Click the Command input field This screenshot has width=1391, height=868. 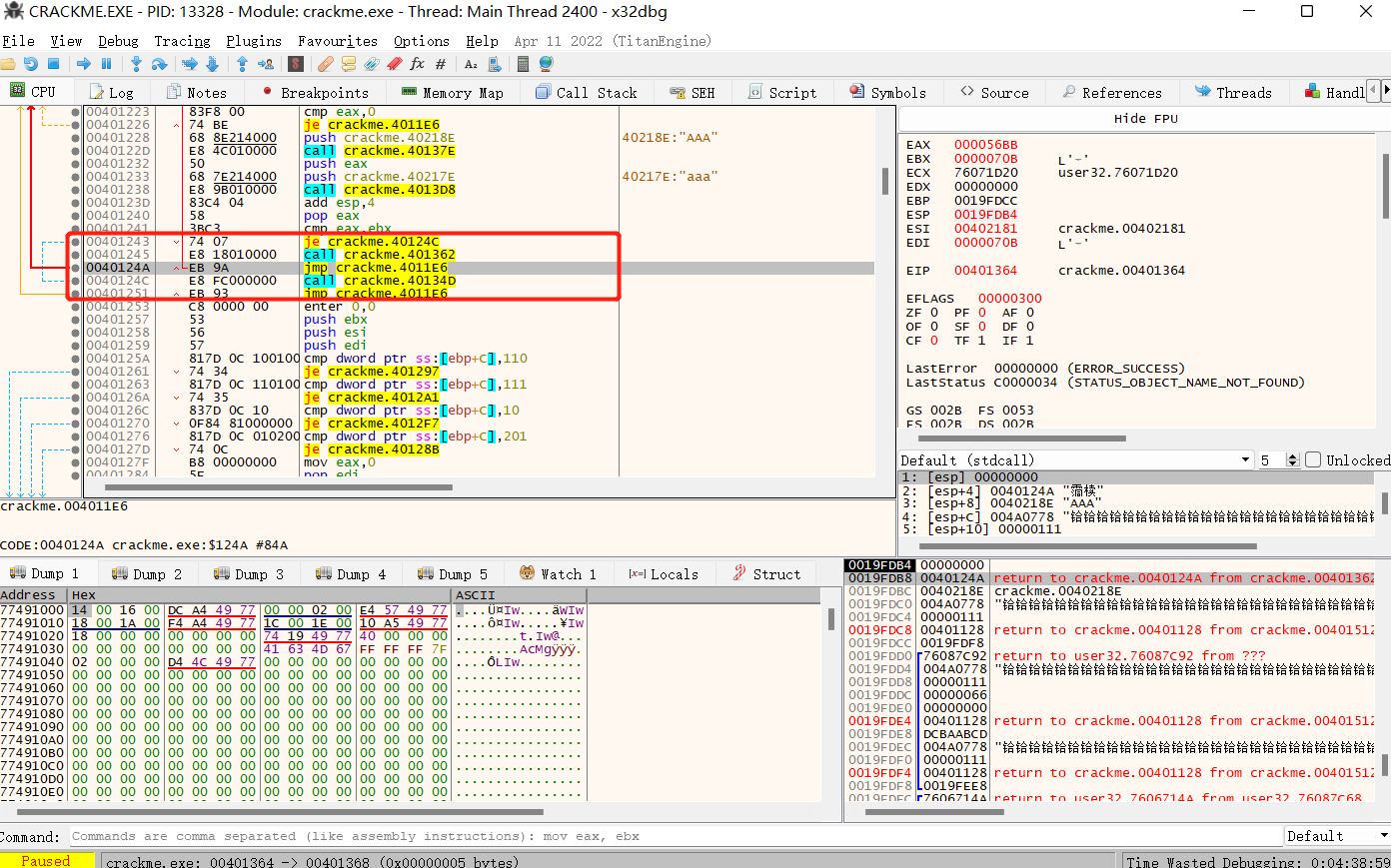tap(675, 836)
